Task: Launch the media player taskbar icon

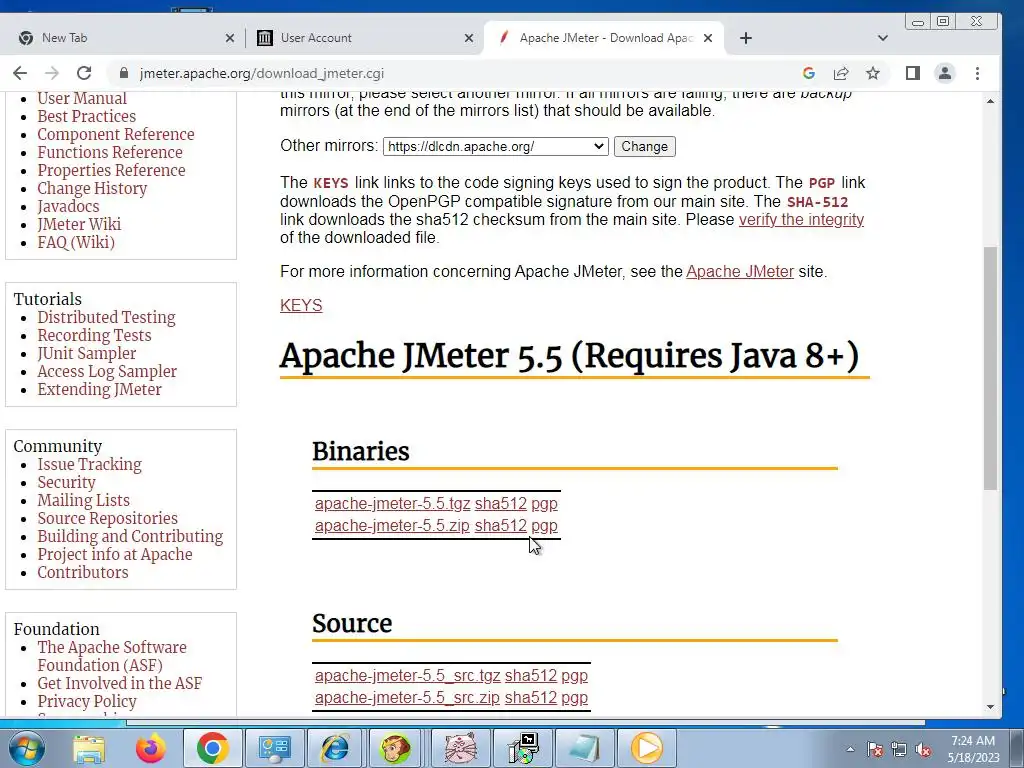Action: pyautogui.click(x=647, y=748)
